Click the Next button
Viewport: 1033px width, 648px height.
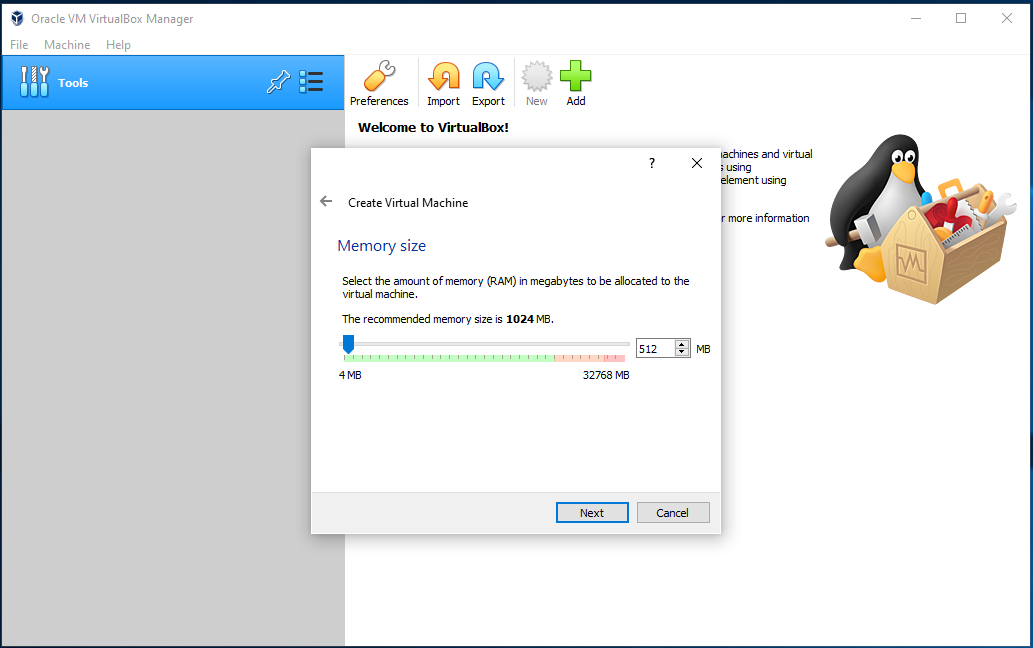click(x=592, y=513)
